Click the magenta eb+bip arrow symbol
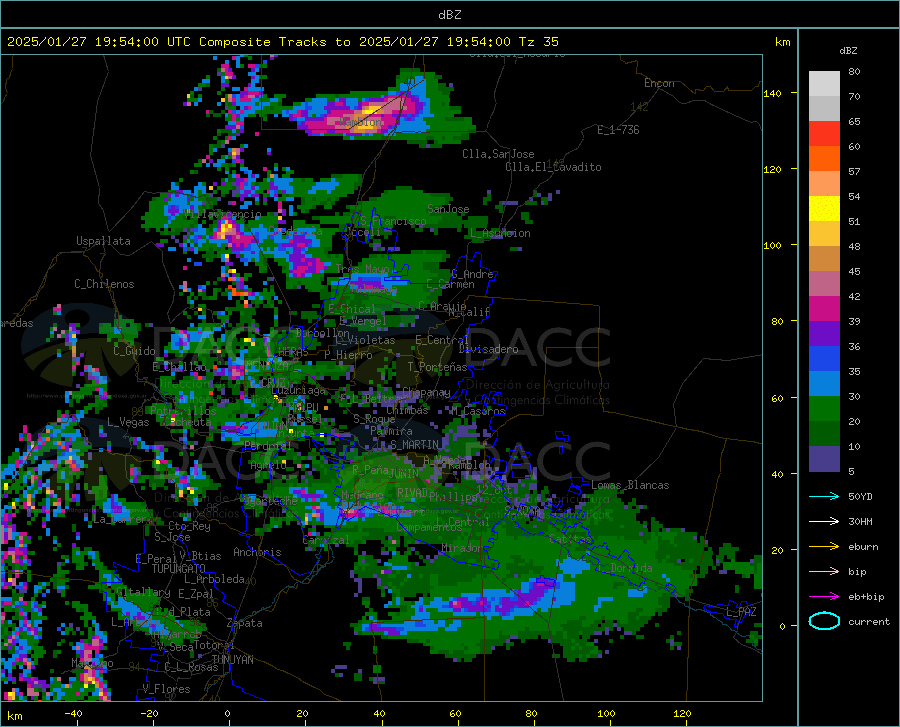Image resolution: width=900 pixels, height=727 pixels. tap(824, 597)
